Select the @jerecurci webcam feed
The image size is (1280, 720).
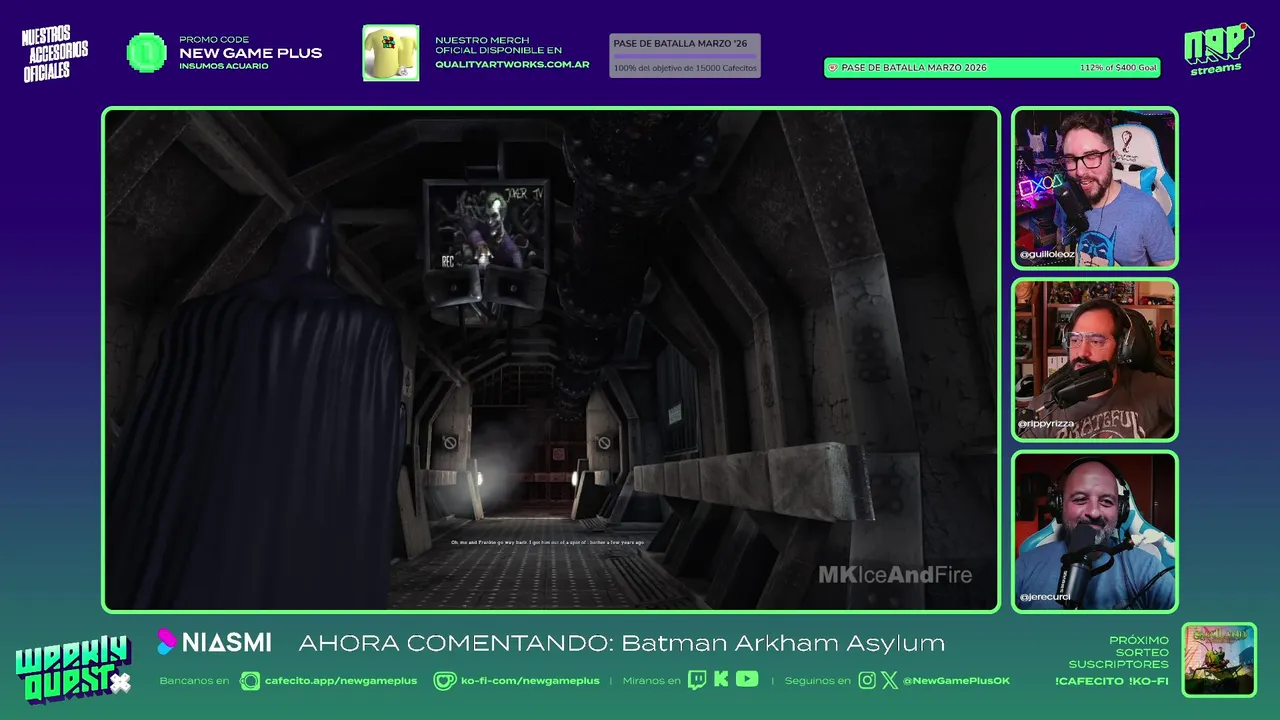coord(1095,532)
